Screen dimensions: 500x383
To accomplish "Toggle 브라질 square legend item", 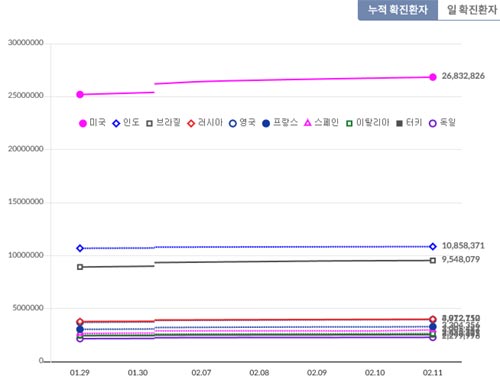I will coord(163,123).
